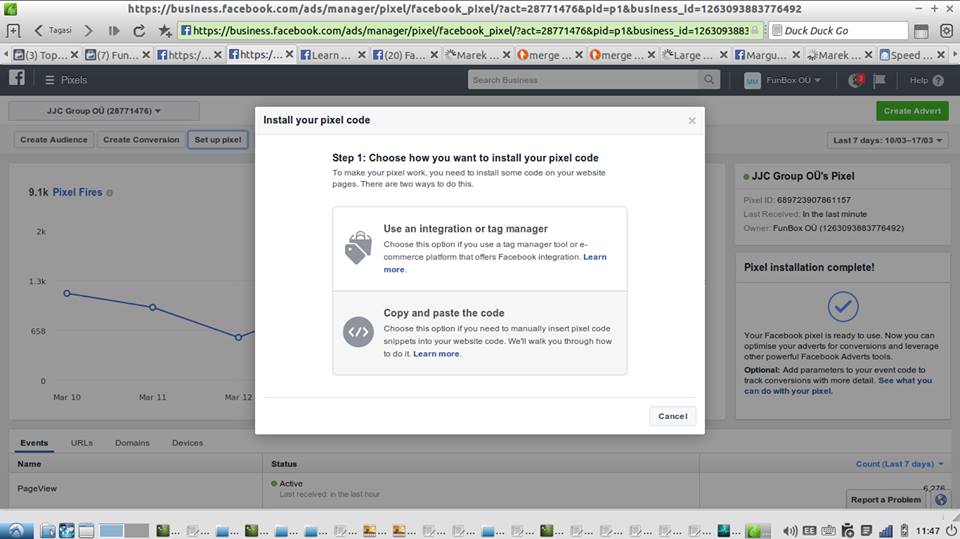The image size is (960, 539).
Task: Click the Create Conversion button
Action: 141,140
